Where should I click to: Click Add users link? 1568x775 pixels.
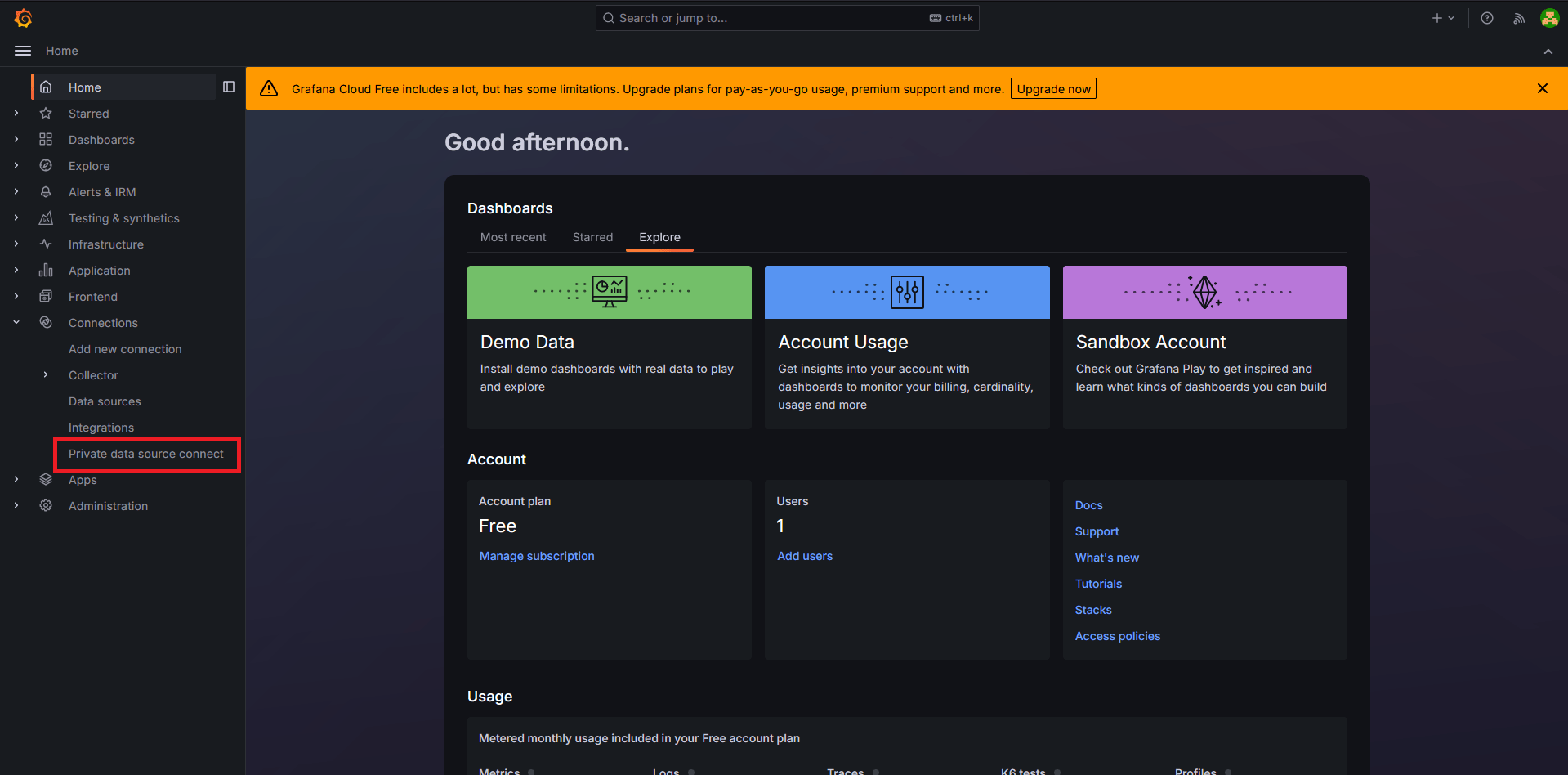coord(805,556)
